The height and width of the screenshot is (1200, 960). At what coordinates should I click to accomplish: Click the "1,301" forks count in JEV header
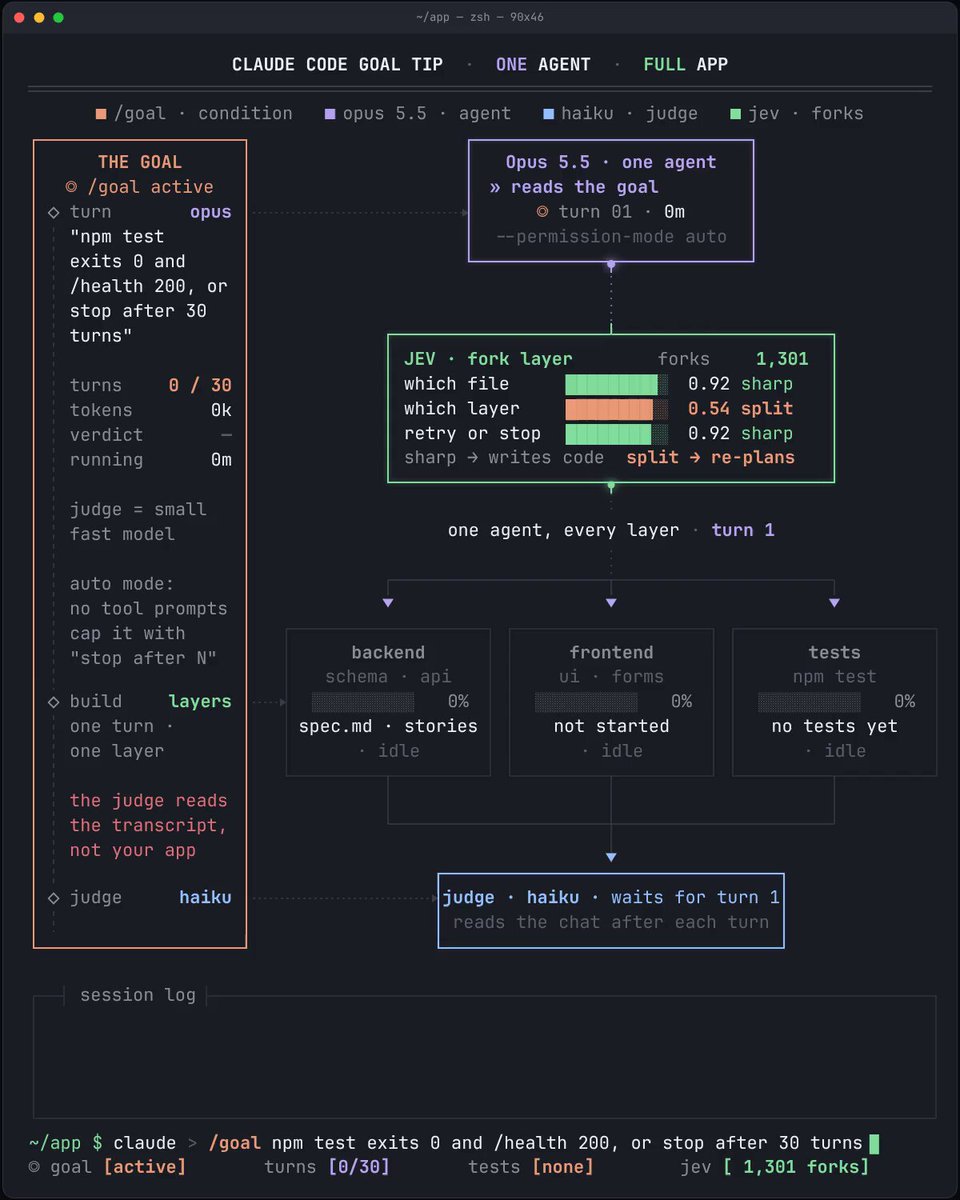(x=782, y=359)
